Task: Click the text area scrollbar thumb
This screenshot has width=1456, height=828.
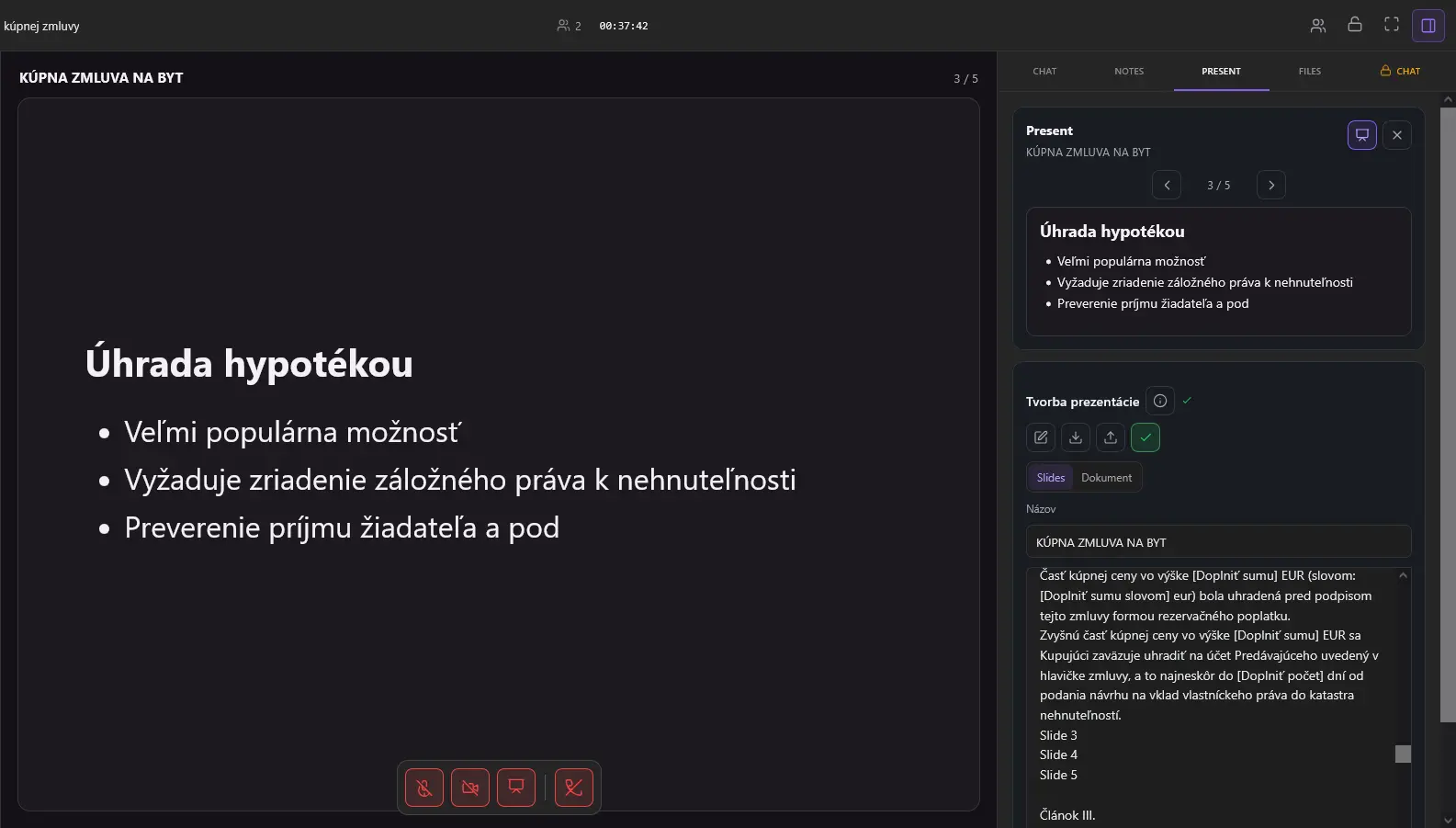Action: (1403, 754)
